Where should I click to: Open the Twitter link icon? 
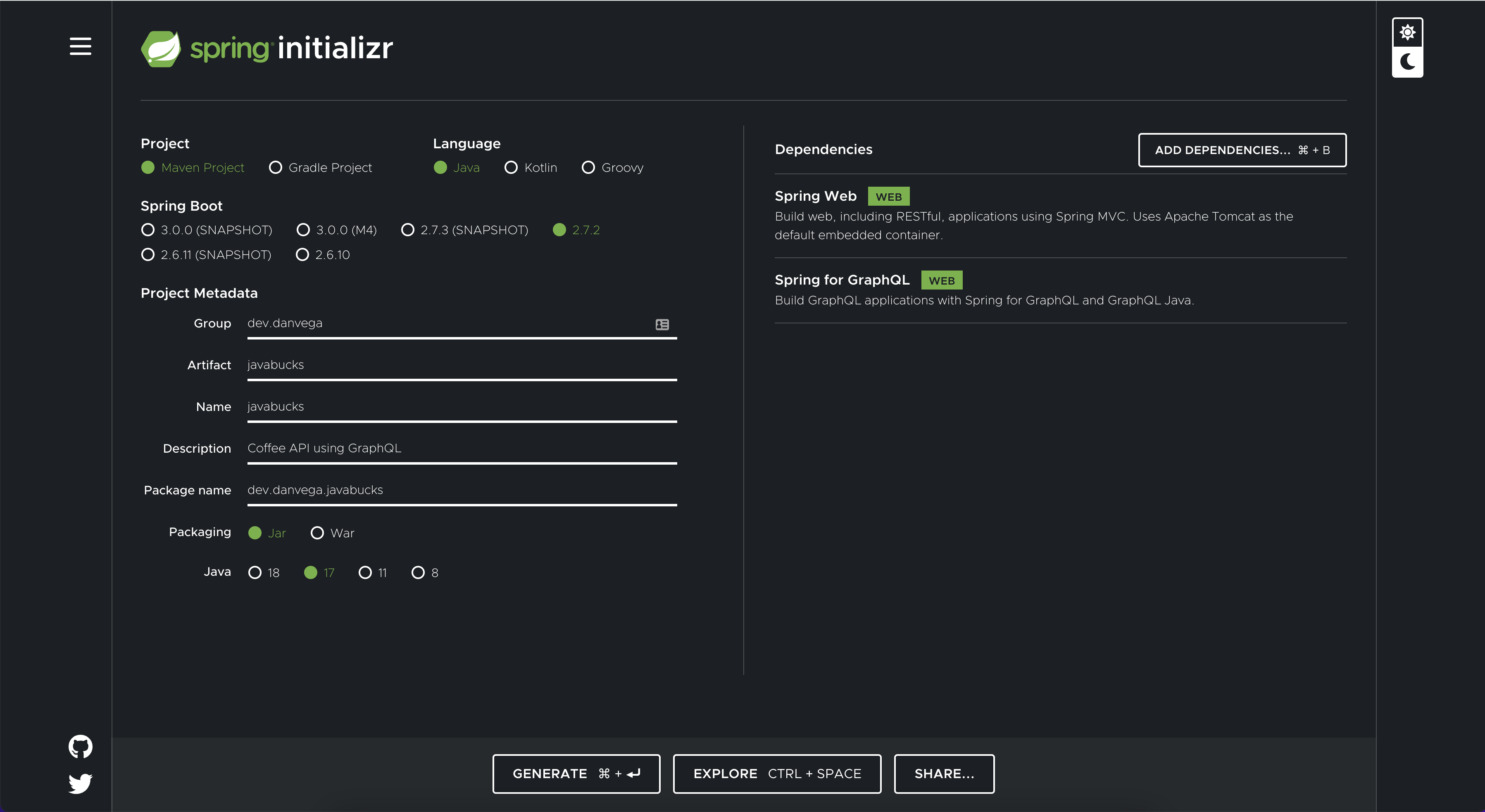click(x=80, y=783)
